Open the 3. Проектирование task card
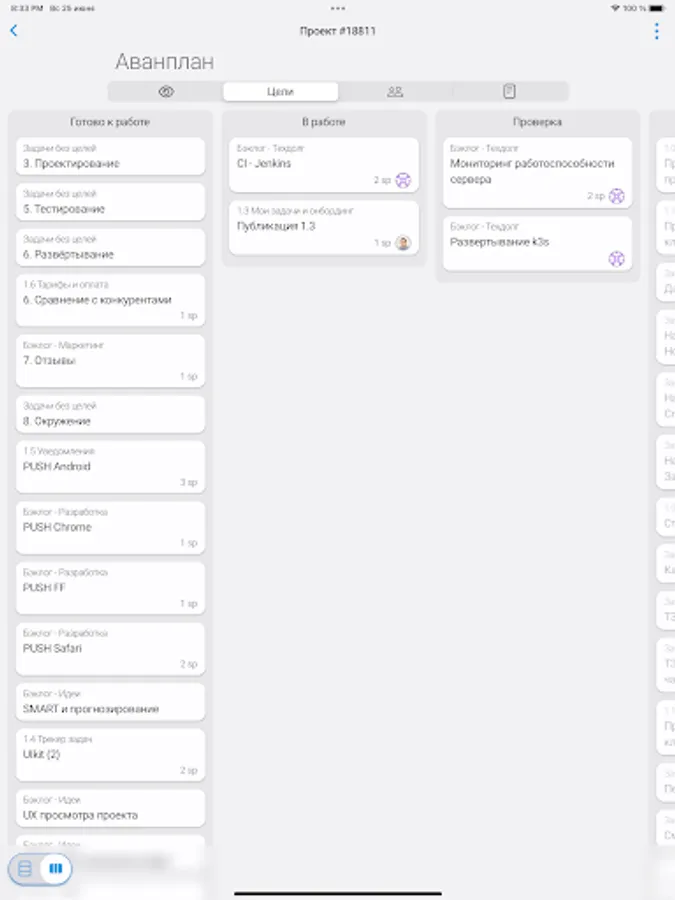This screenshot has width=675, height=900. pos(110,157)
